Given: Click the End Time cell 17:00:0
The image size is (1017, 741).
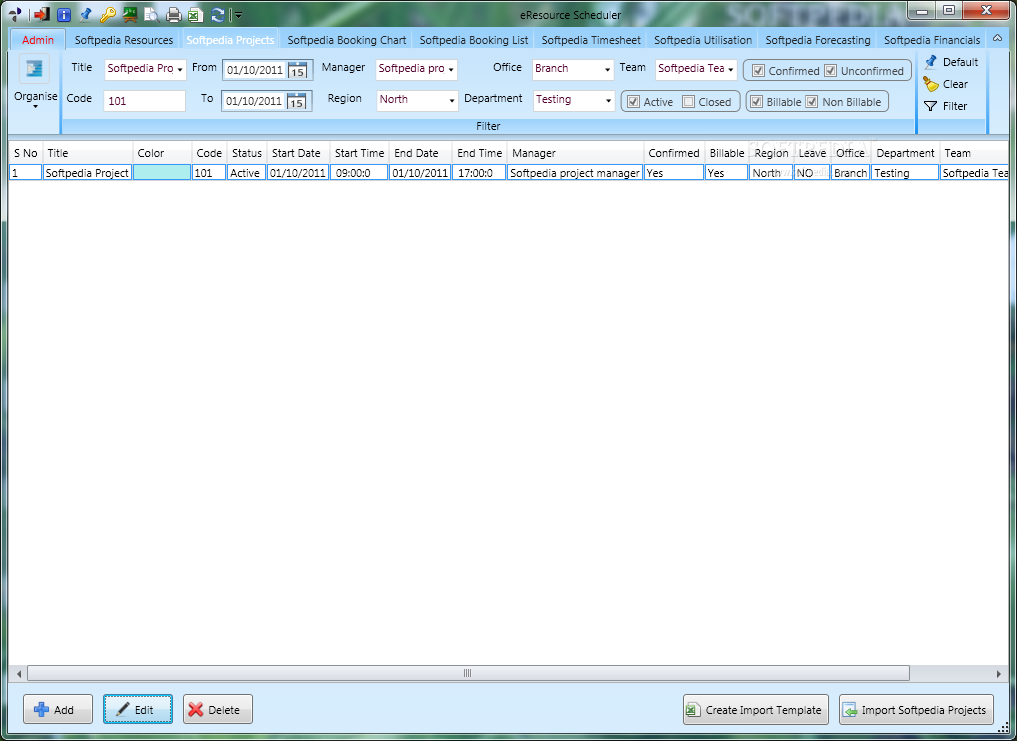Looking at the screenshot, I should tap(479, 173).
